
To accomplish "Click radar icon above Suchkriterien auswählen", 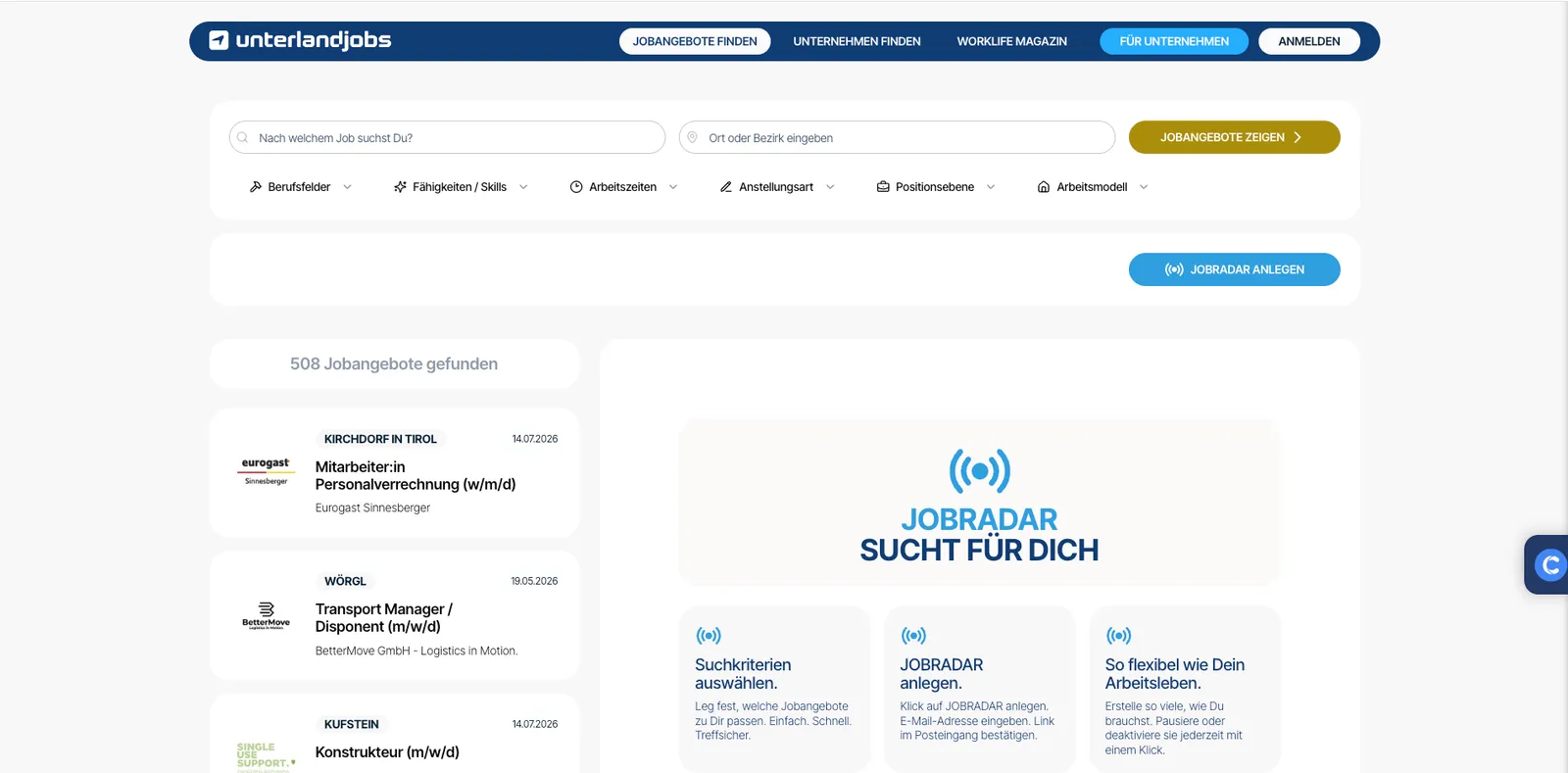I will 709,636.
